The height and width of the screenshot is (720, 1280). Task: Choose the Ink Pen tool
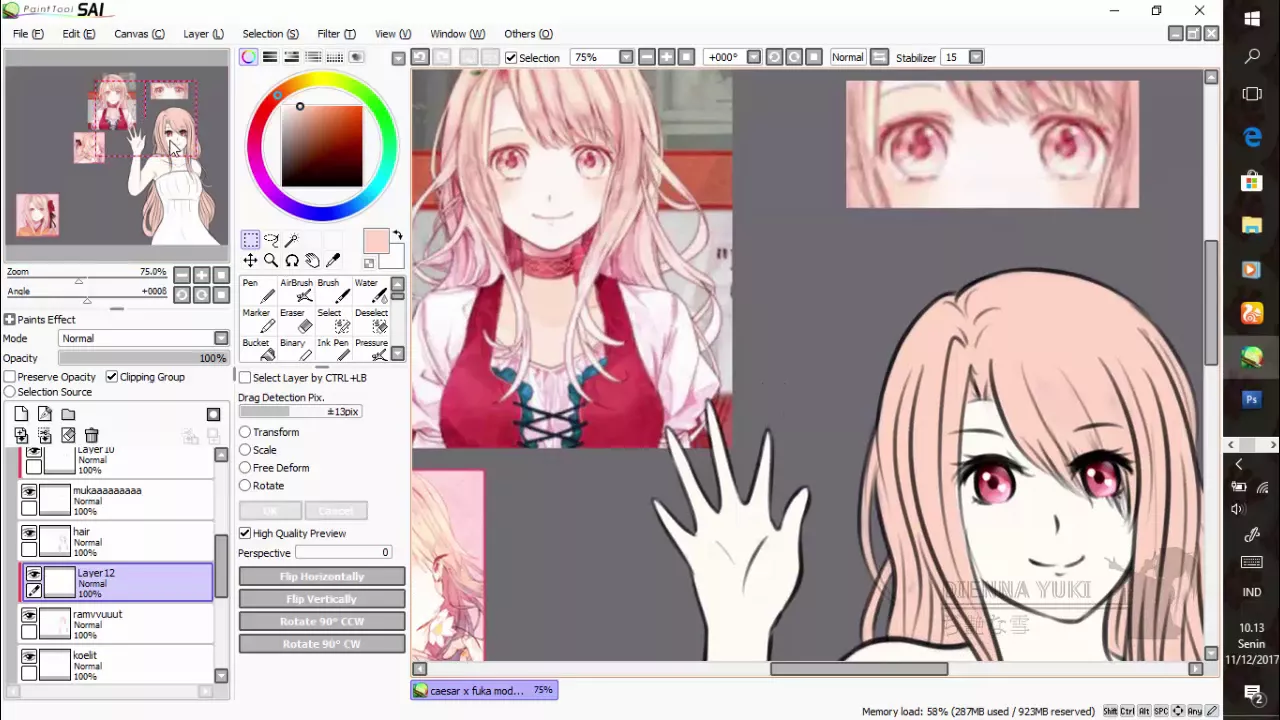[x=333, y=350]
